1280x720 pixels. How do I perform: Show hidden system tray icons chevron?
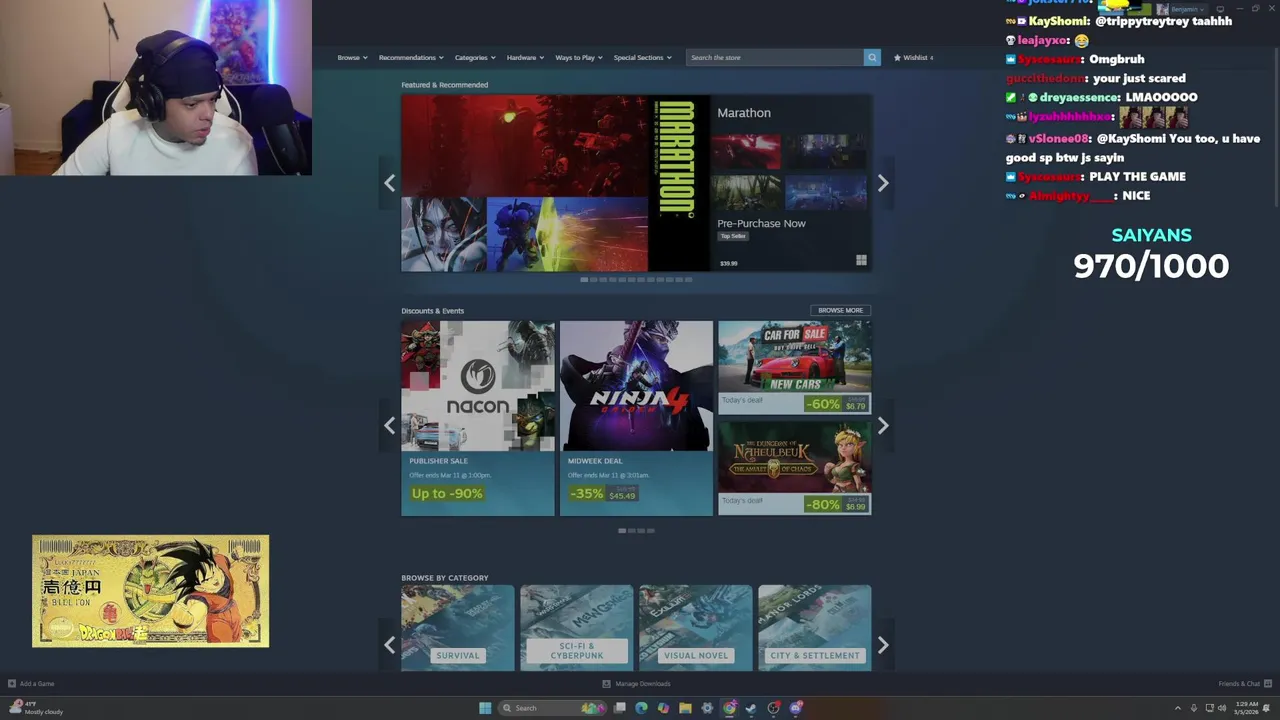1178,708
